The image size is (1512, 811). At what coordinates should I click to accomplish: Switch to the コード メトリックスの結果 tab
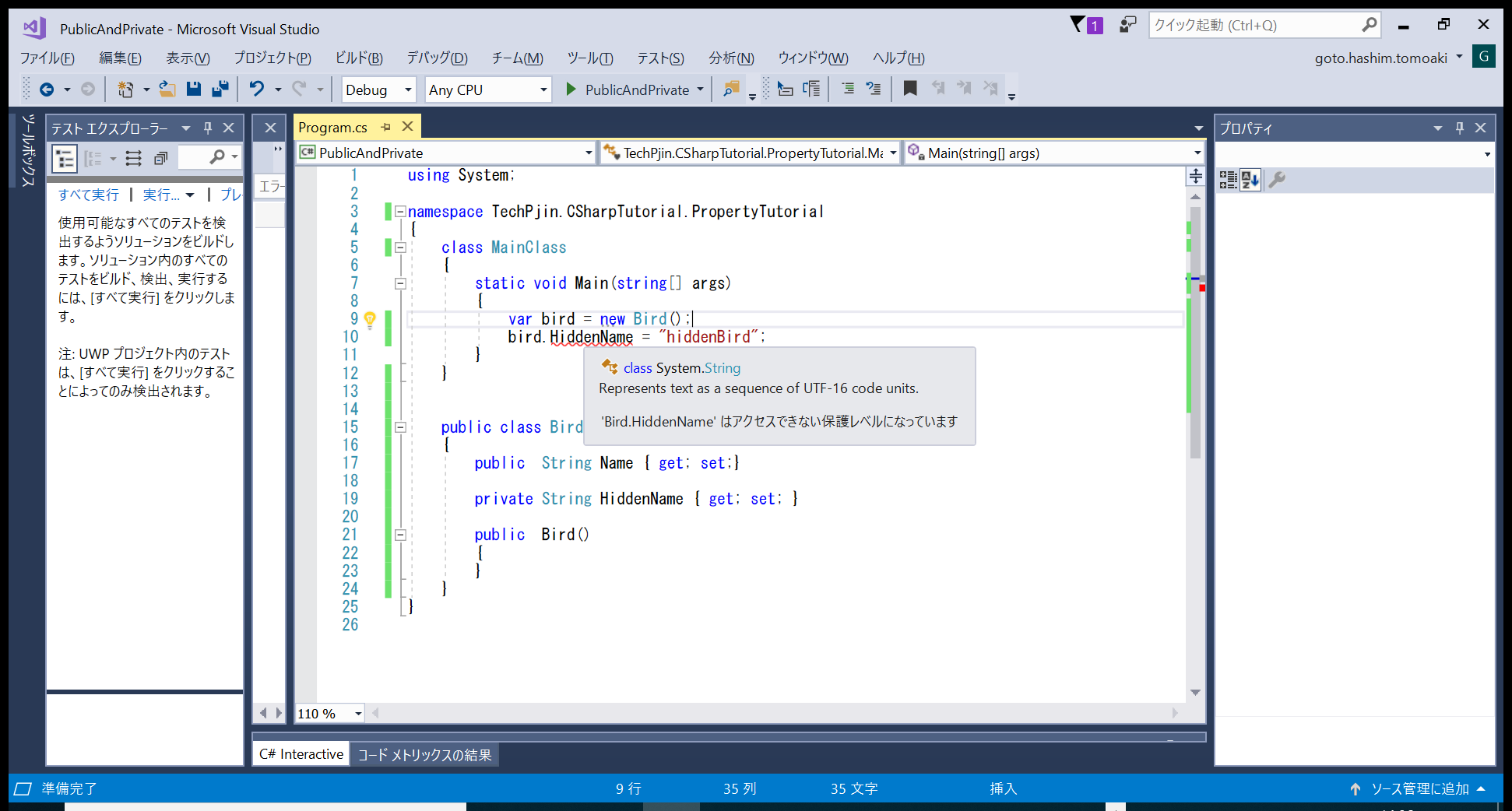pyautogui.click(x=424, y=755)
